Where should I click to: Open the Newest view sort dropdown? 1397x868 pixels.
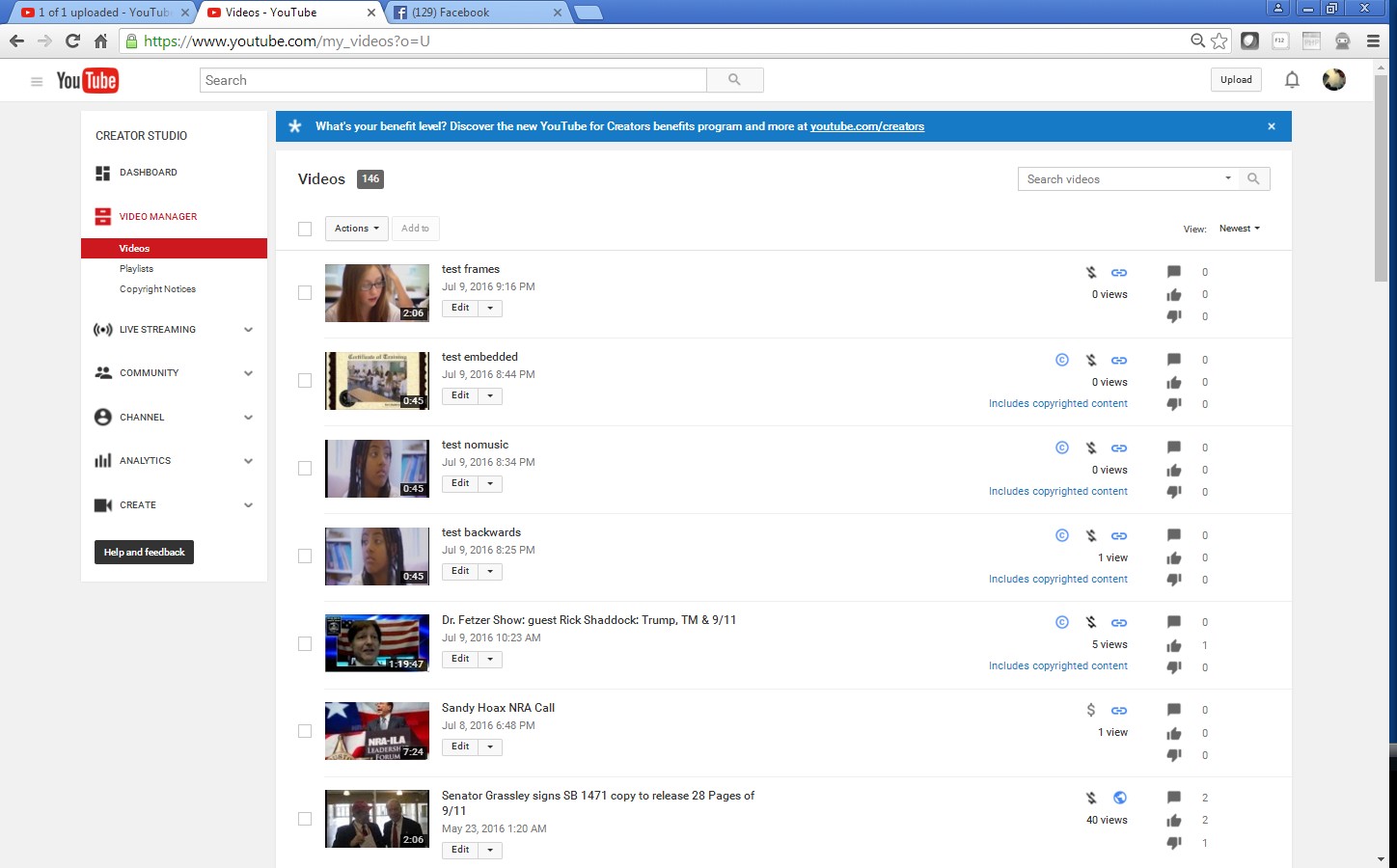(x=1239, y=229)
